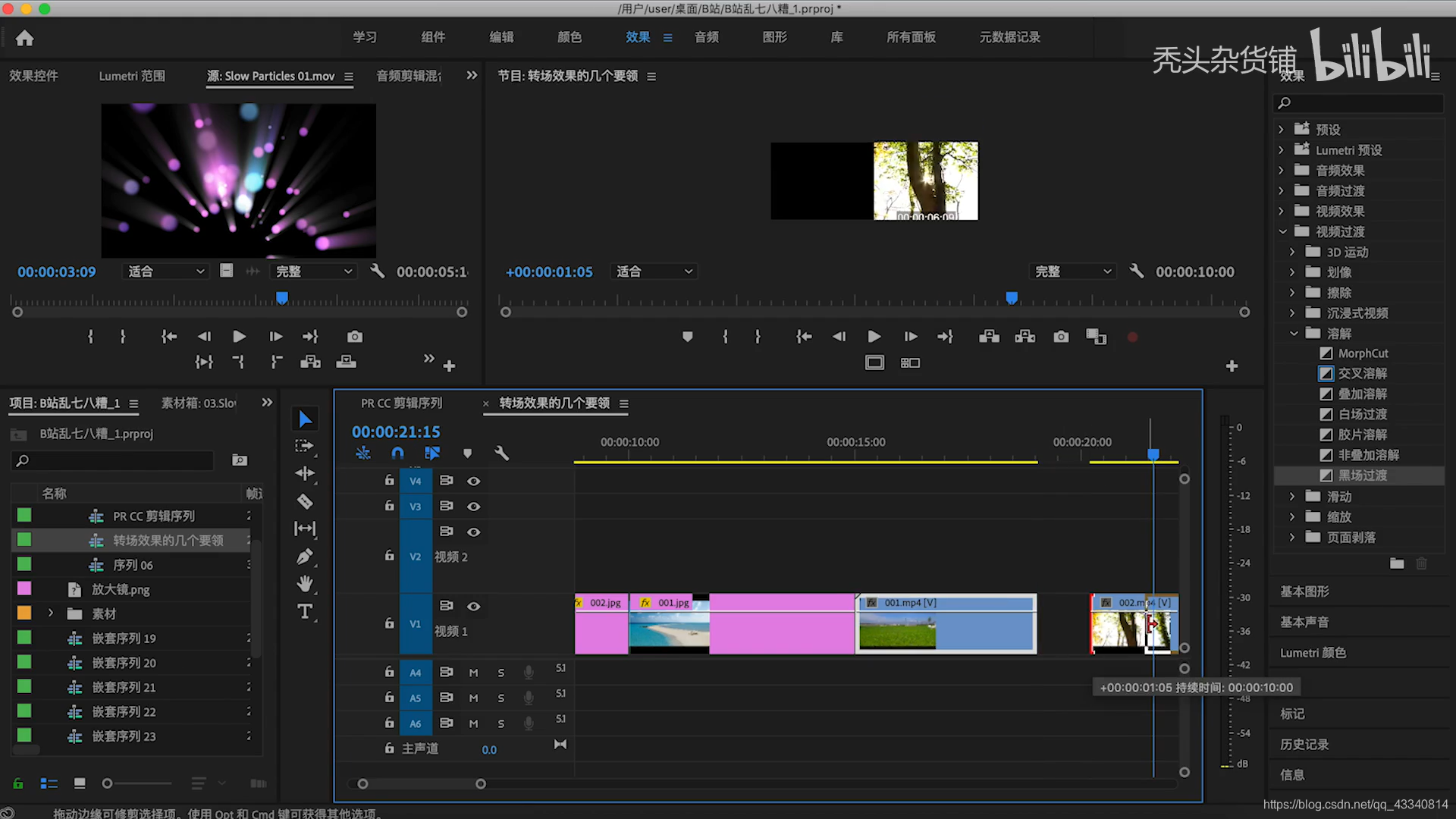Image resolution: width=1456 pixels, height=819 pixels.
Task: Open Program monitor 适合 zoom dropdown
Action: pyautogui.click(x=654, y=271)
